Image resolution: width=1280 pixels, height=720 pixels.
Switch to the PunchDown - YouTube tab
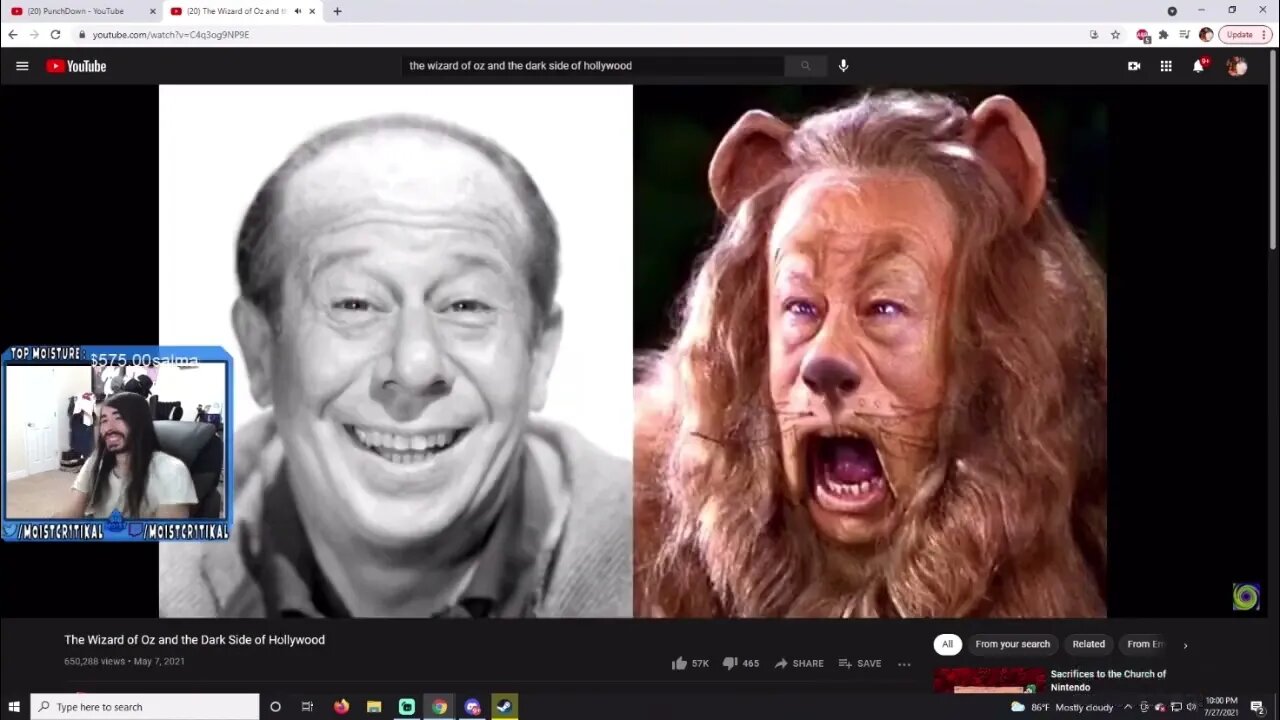pyautogui.click(x=84, y=11)
